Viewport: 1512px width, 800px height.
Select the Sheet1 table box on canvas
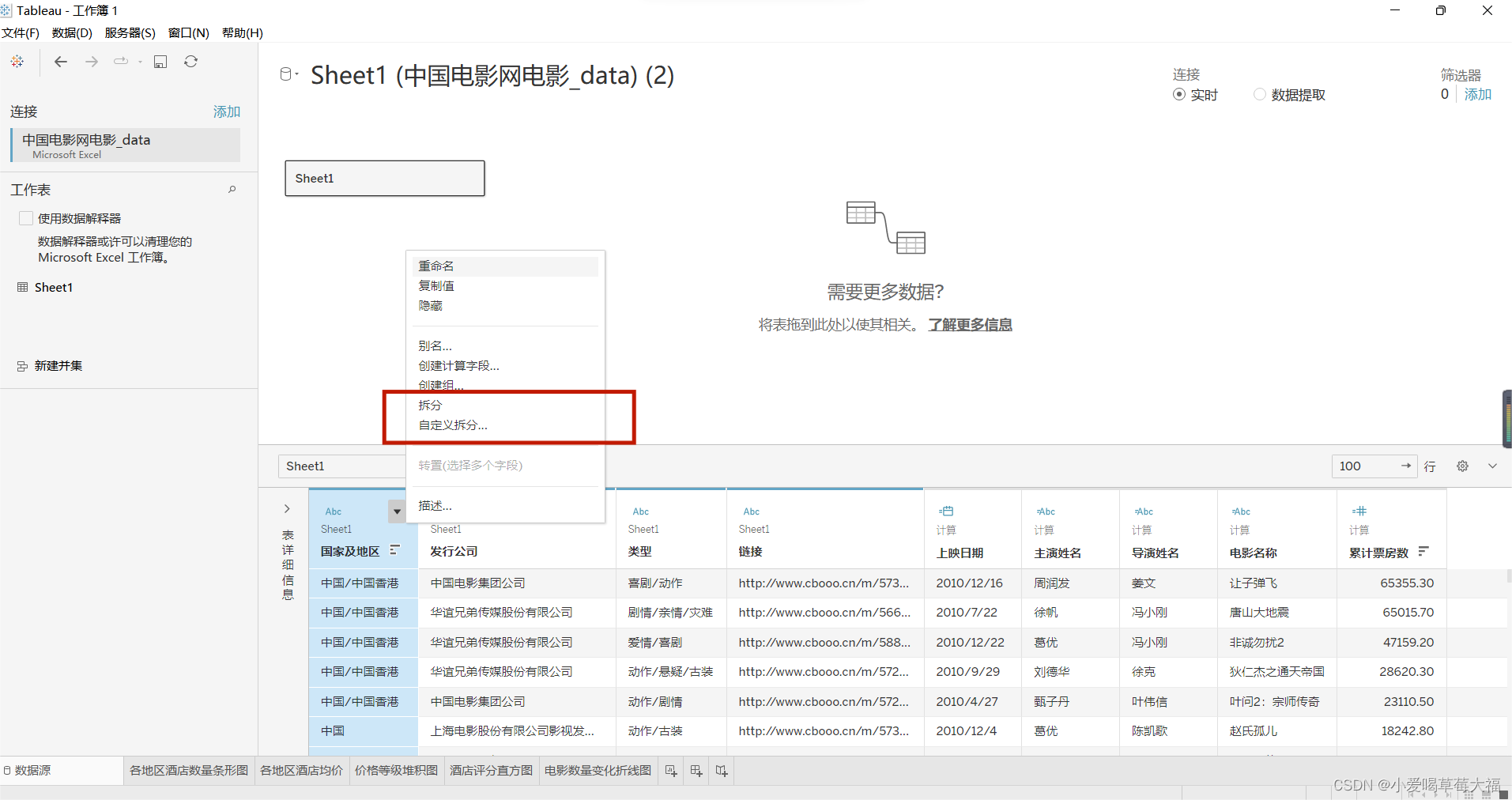385,179
